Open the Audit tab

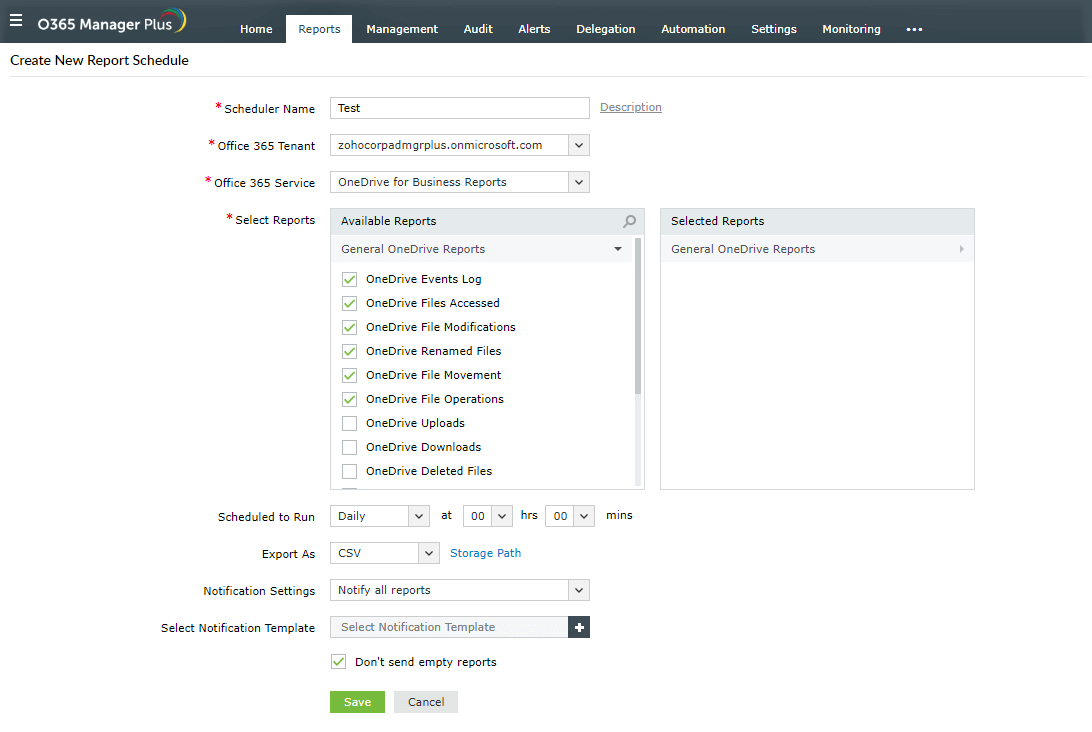click(478, 29)
